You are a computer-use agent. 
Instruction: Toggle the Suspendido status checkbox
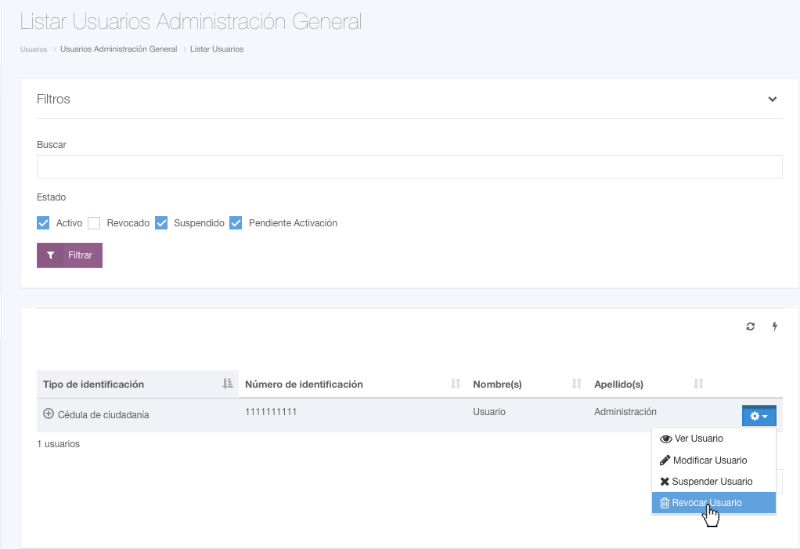pos(162,223)
